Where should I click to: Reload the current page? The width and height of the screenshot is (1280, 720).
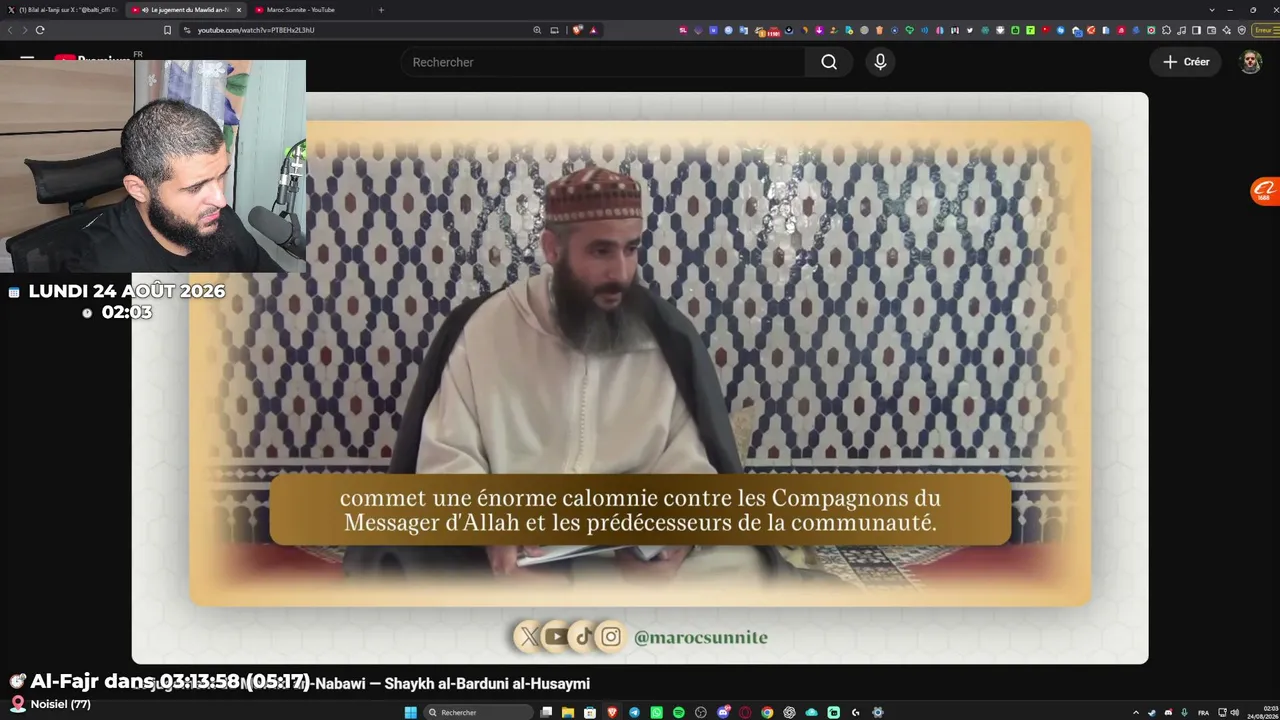coord(40,30)
